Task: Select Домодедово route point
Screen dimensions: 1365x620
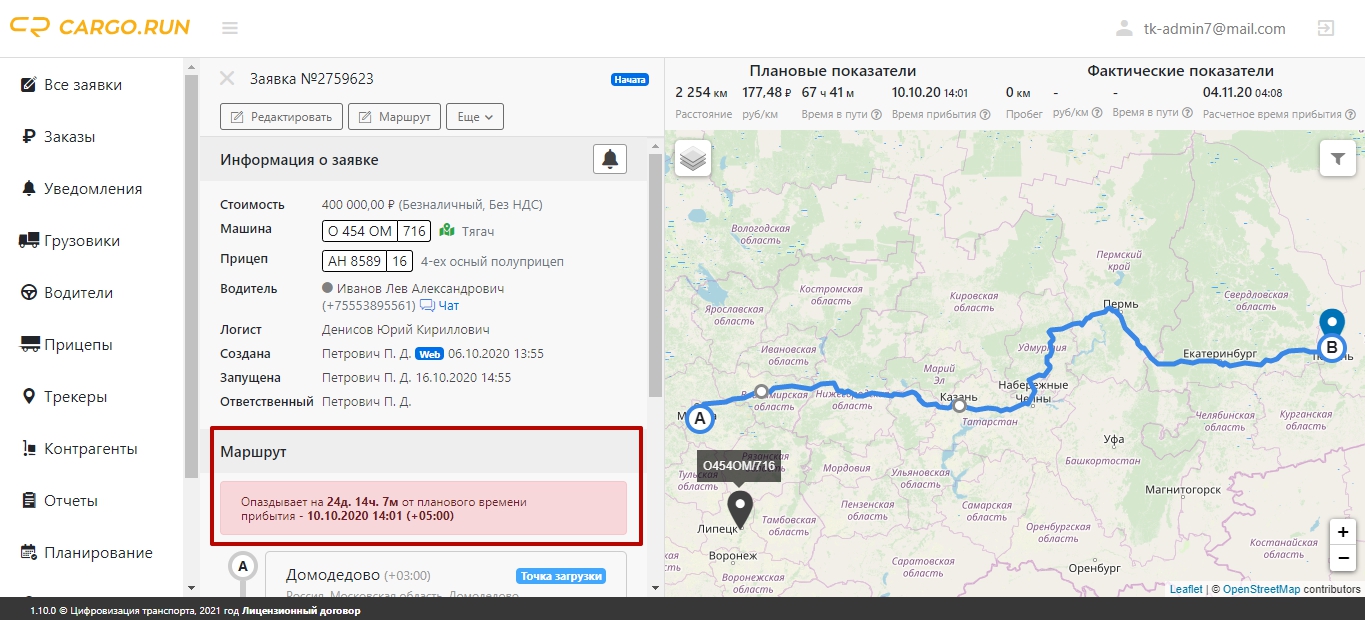Action: (332, 575)
